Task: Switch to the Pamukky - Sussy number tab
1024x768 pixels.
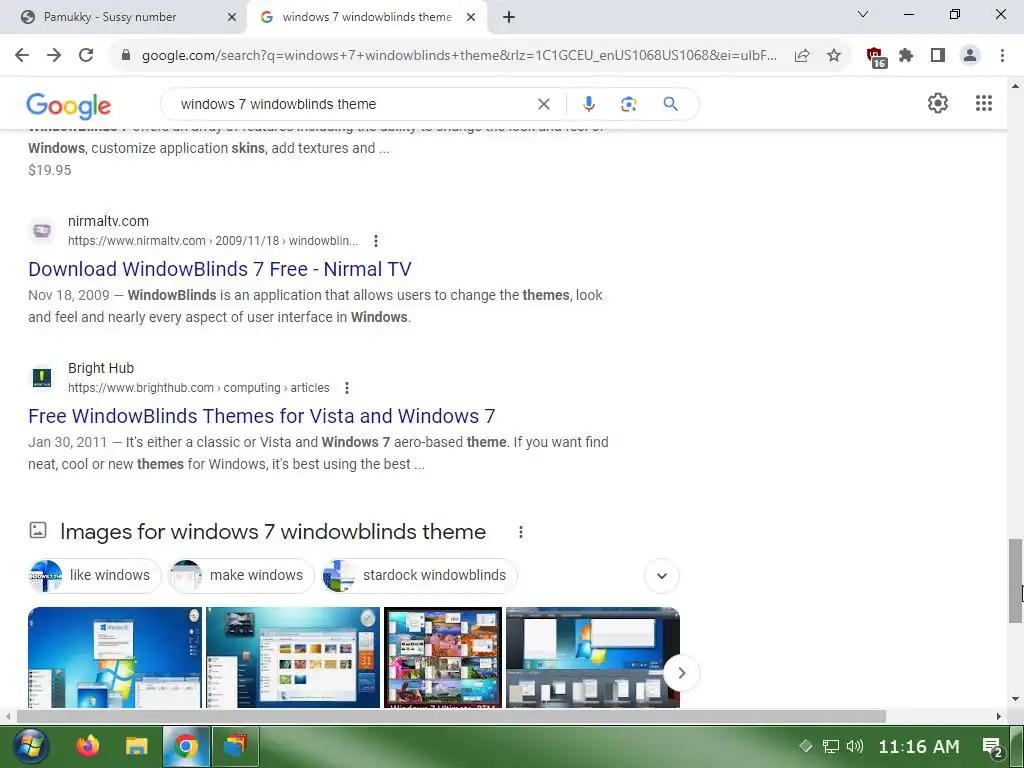Action: (124, 18)
